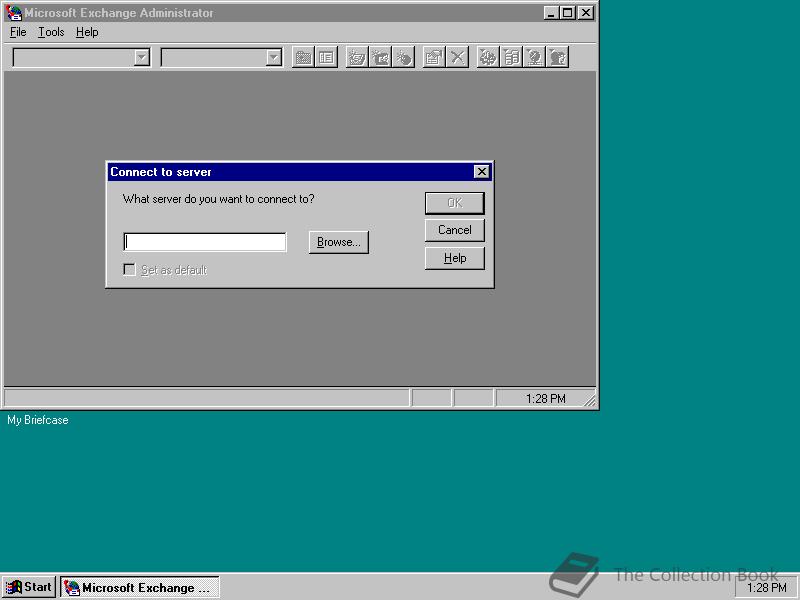Click the New Distribution List toolbar icon

[381, 57]
